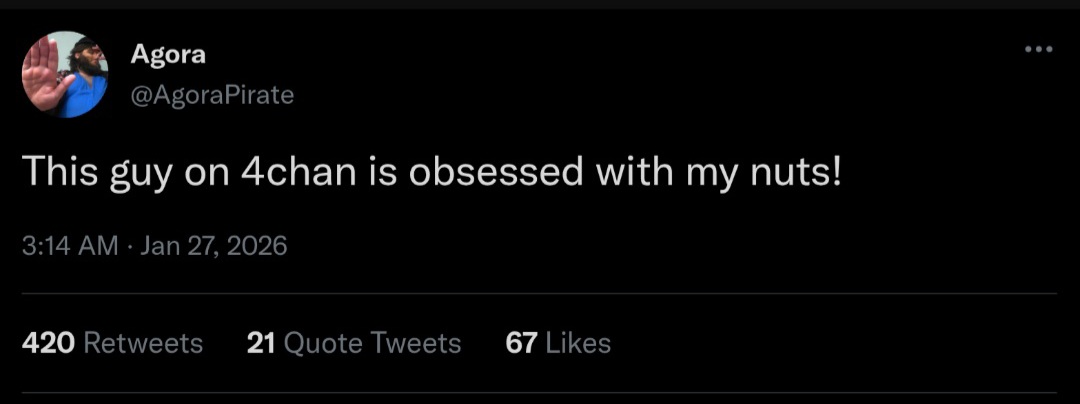Click the bold 420 retweet count
Image resolution: width=1080 pixels, height=404 pixels.
48,343
